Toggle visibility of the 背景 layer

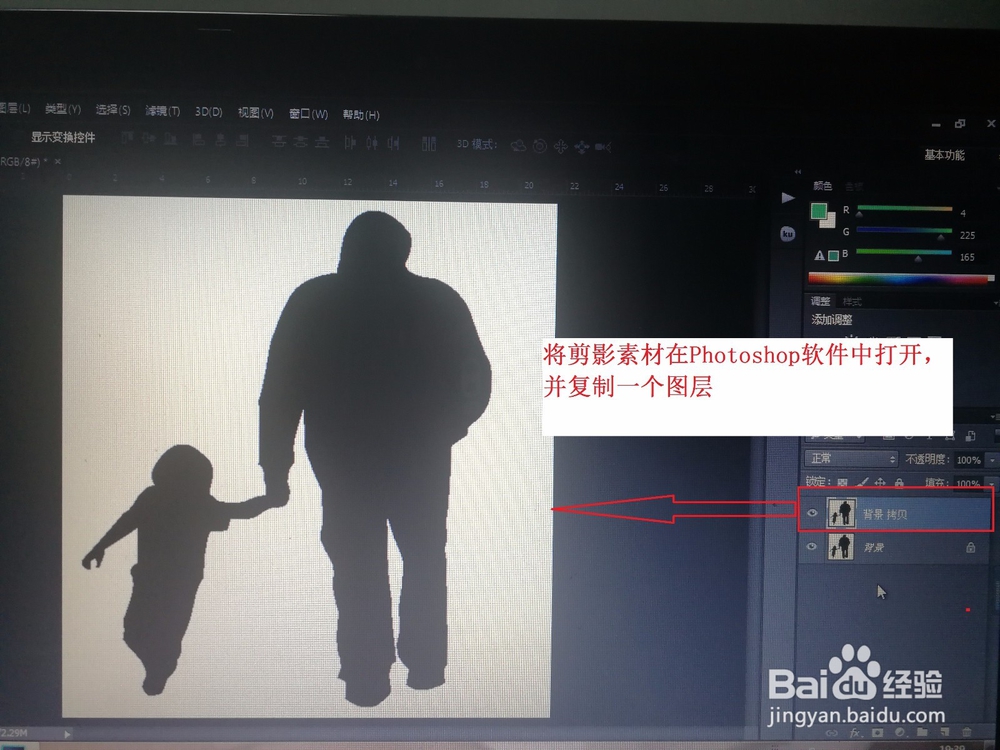[812, 546]
